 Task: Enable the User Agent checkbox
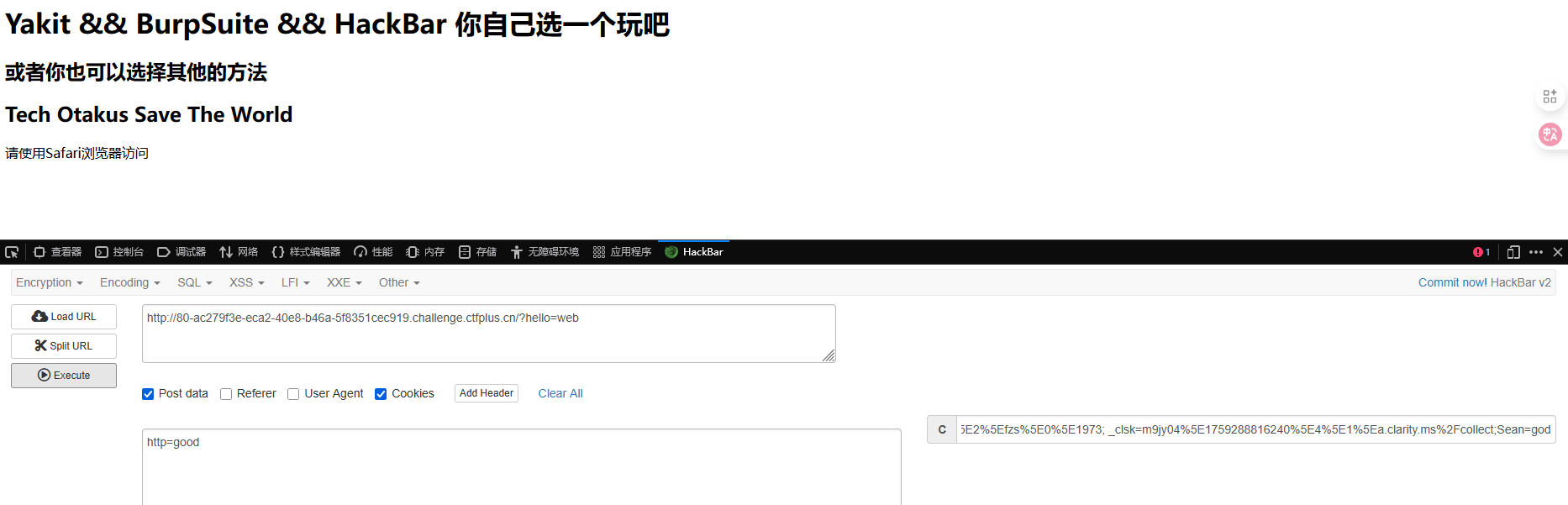coord(293,394)
